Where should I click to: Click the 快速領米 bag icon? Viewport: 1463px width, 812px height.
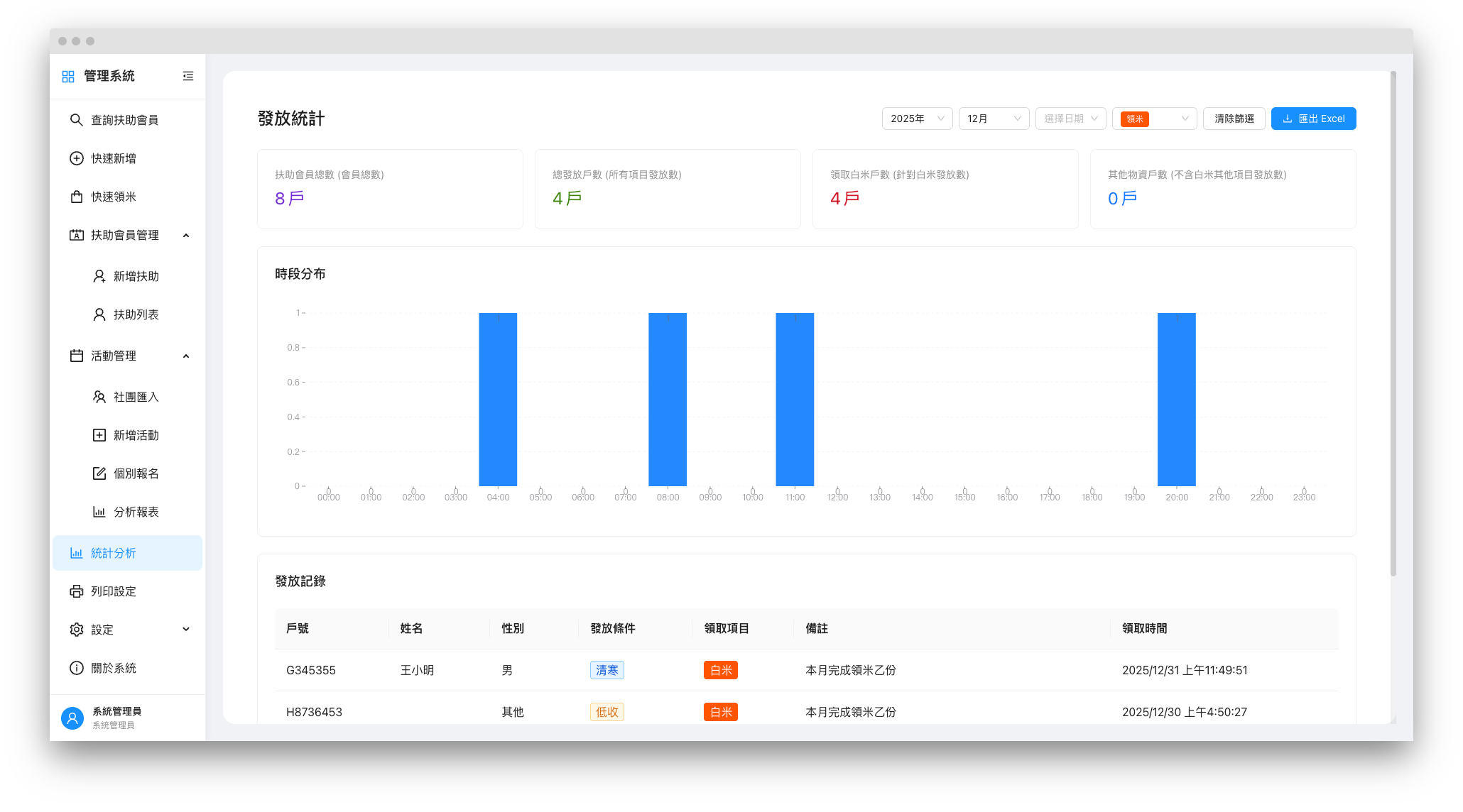coord(76,197)
